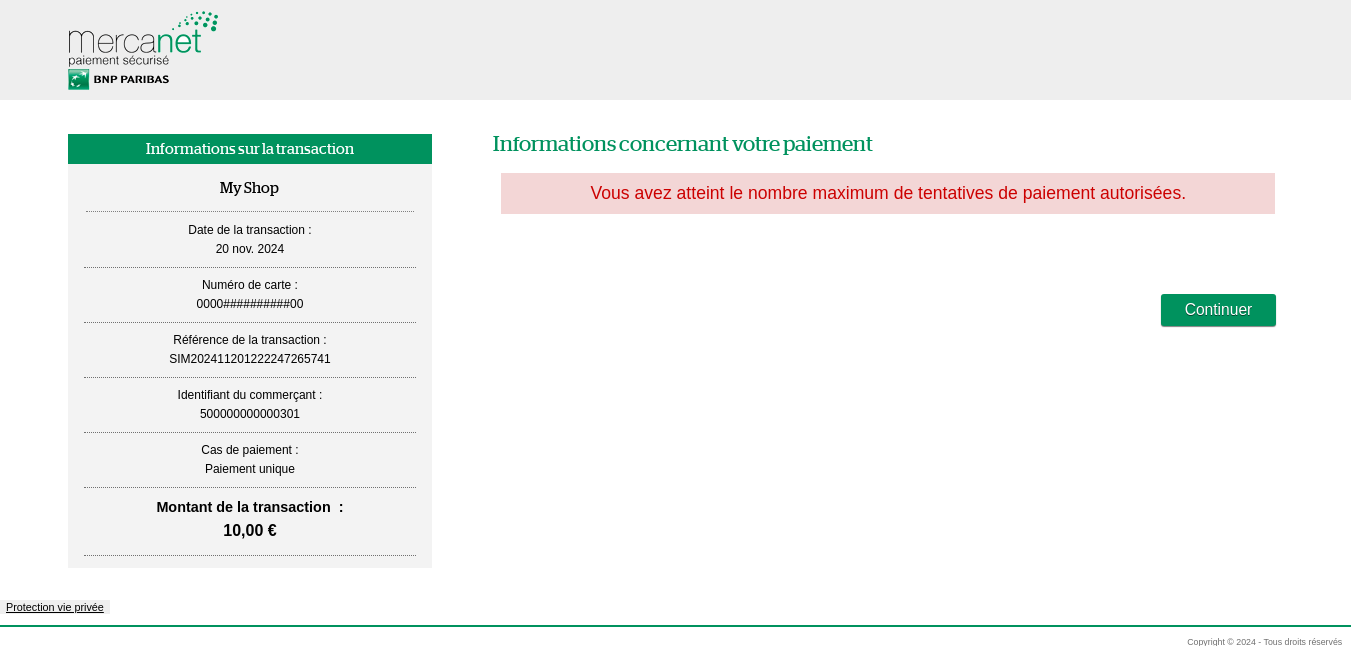
Task: Click the 'Informations sur la transaction' header
Action: tap(249, 149)
